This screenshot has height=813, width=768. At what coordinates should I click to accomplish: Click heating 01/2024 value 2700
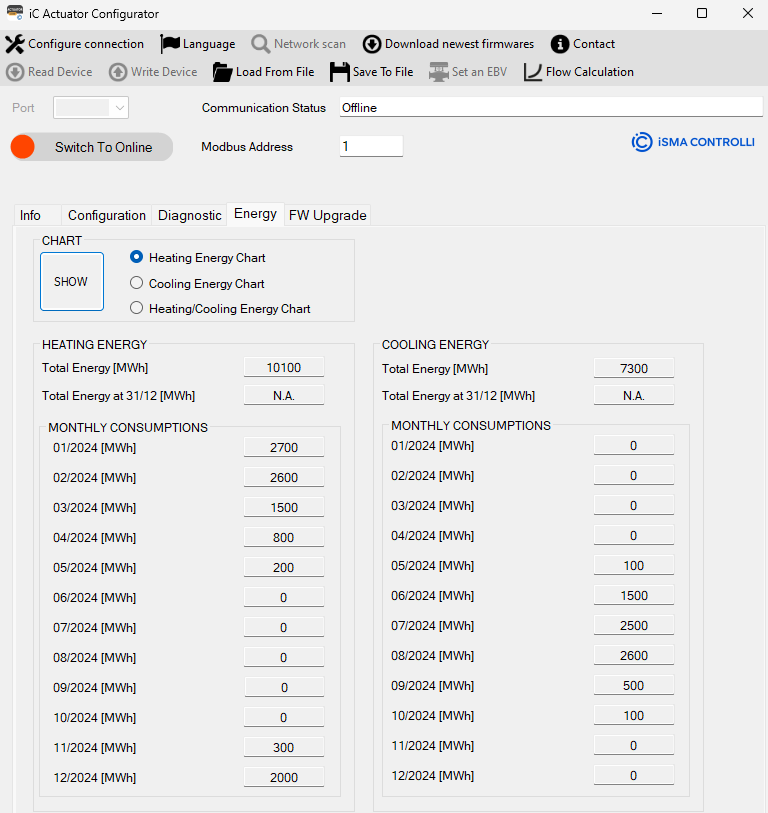[284, 447]
